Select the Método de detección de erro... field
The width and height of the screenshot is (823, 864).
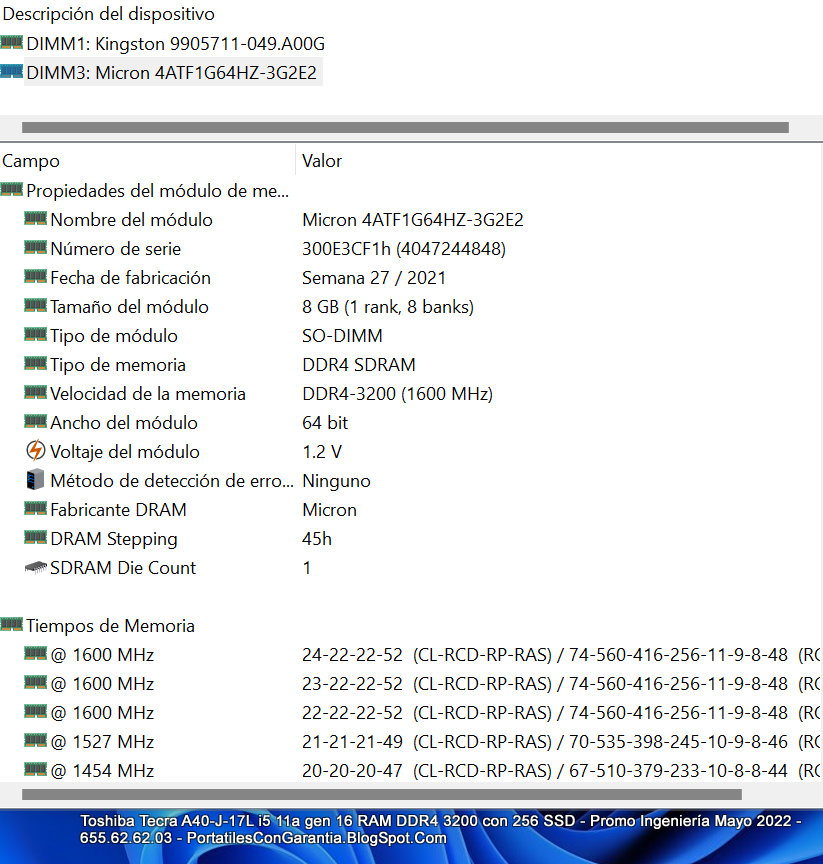point(171,481)
